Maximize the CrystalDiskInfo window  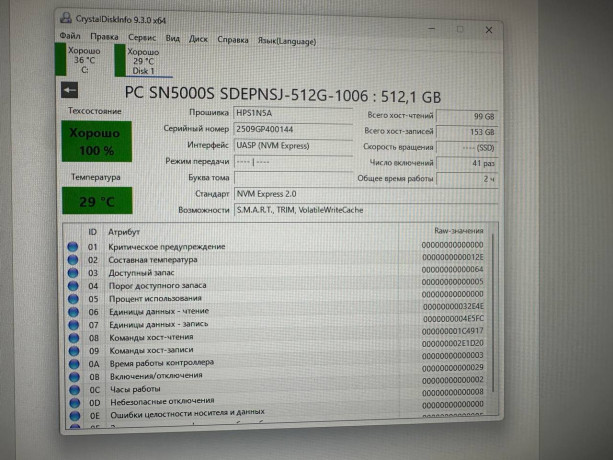pyautogui.click(x=460, y=29)
